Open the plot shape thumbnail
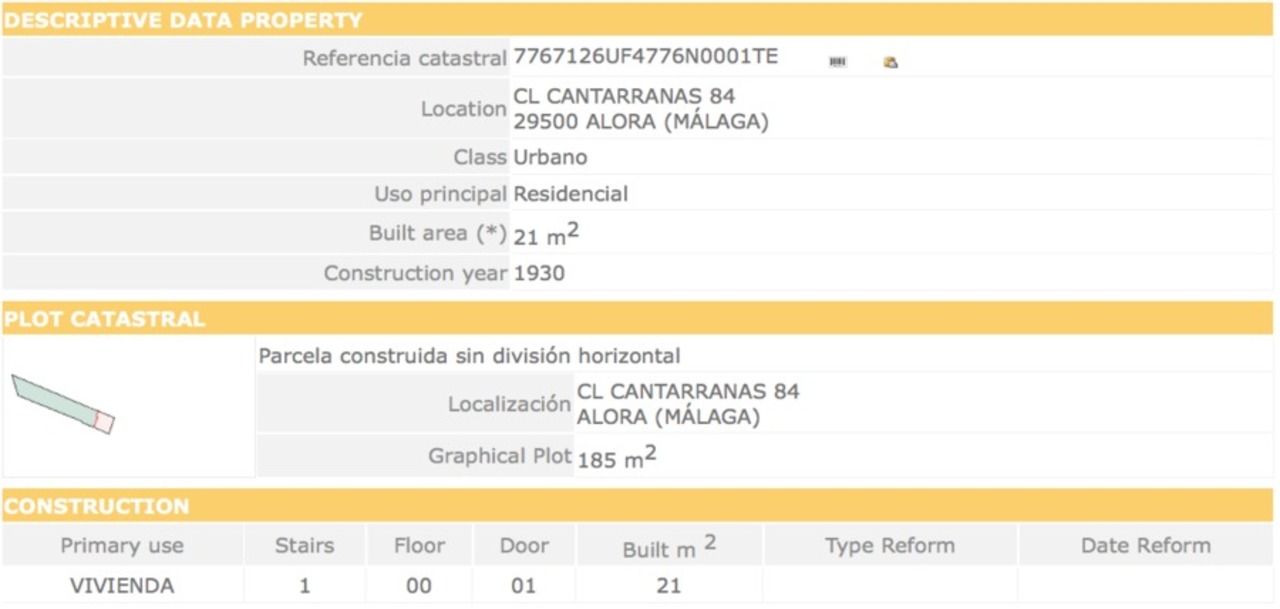Screen dimensions: 1280x609 [x=63, y=403]
